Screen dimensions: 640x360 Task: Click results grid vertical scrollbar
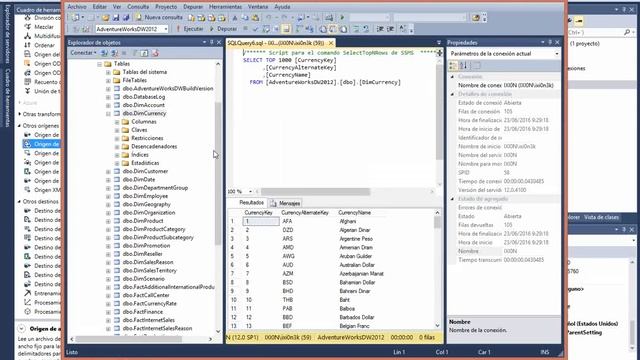click(x=438, y=222)
